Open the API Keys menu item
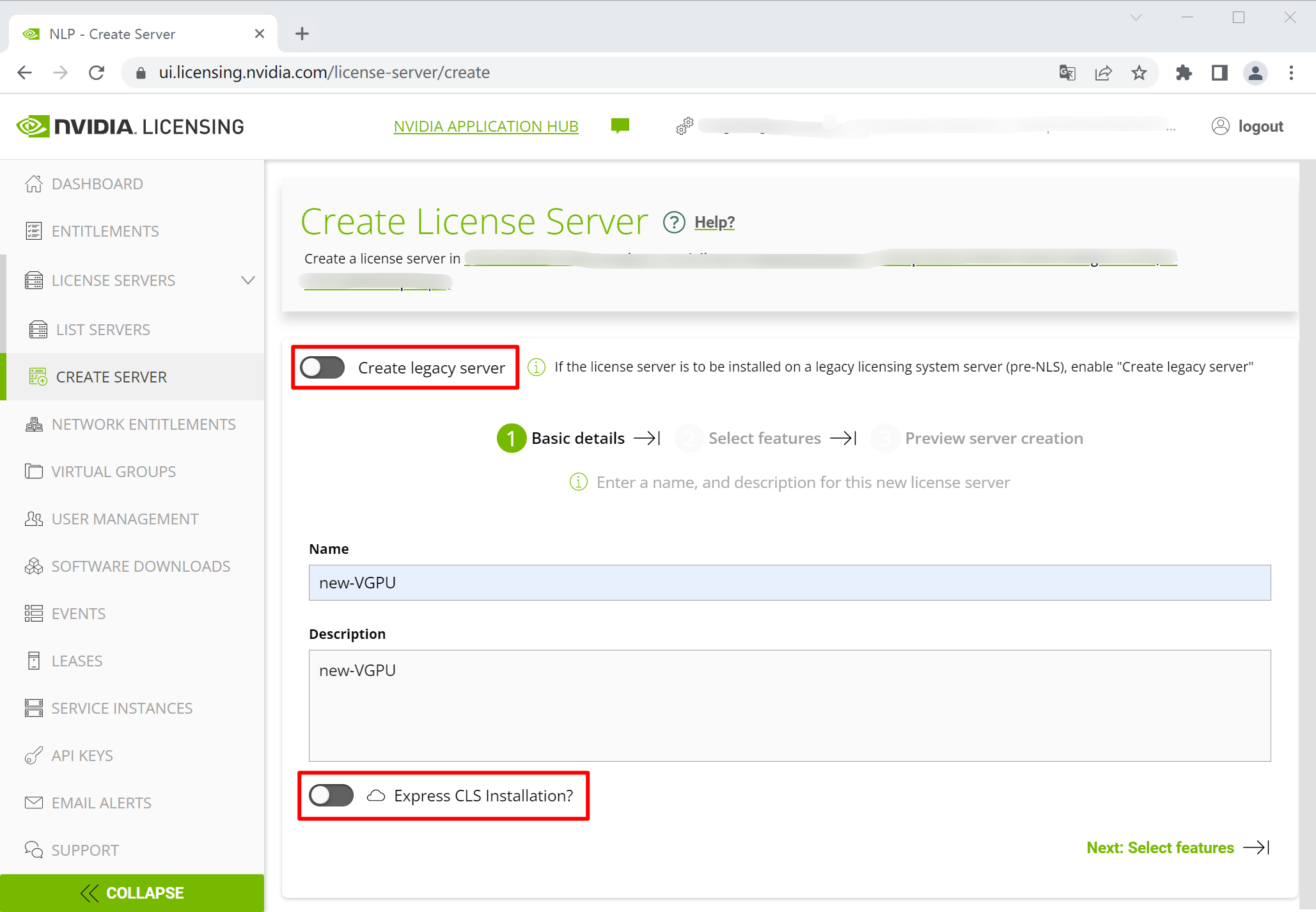 tap(132, 755)
